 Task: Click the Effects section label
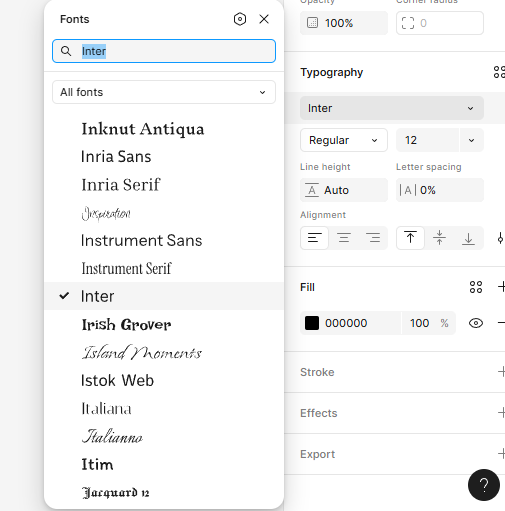point(319,413)
